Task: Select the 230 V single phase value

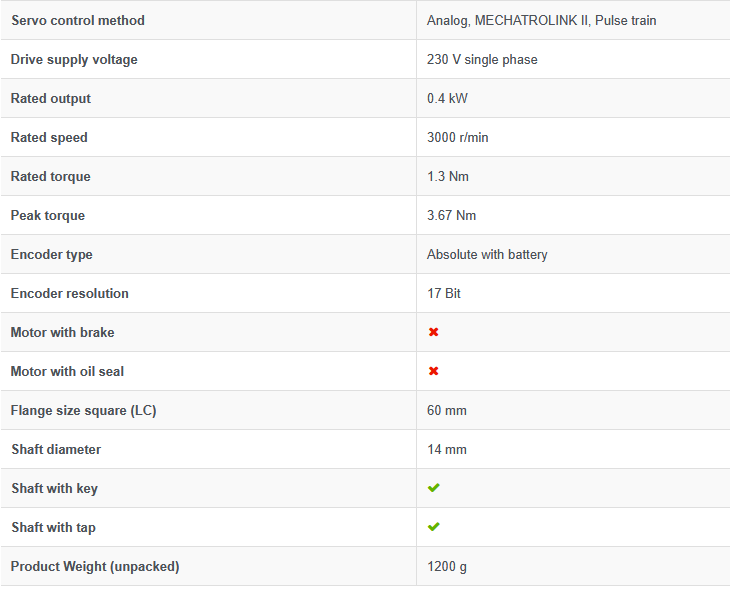Action: tap(482, 59)
